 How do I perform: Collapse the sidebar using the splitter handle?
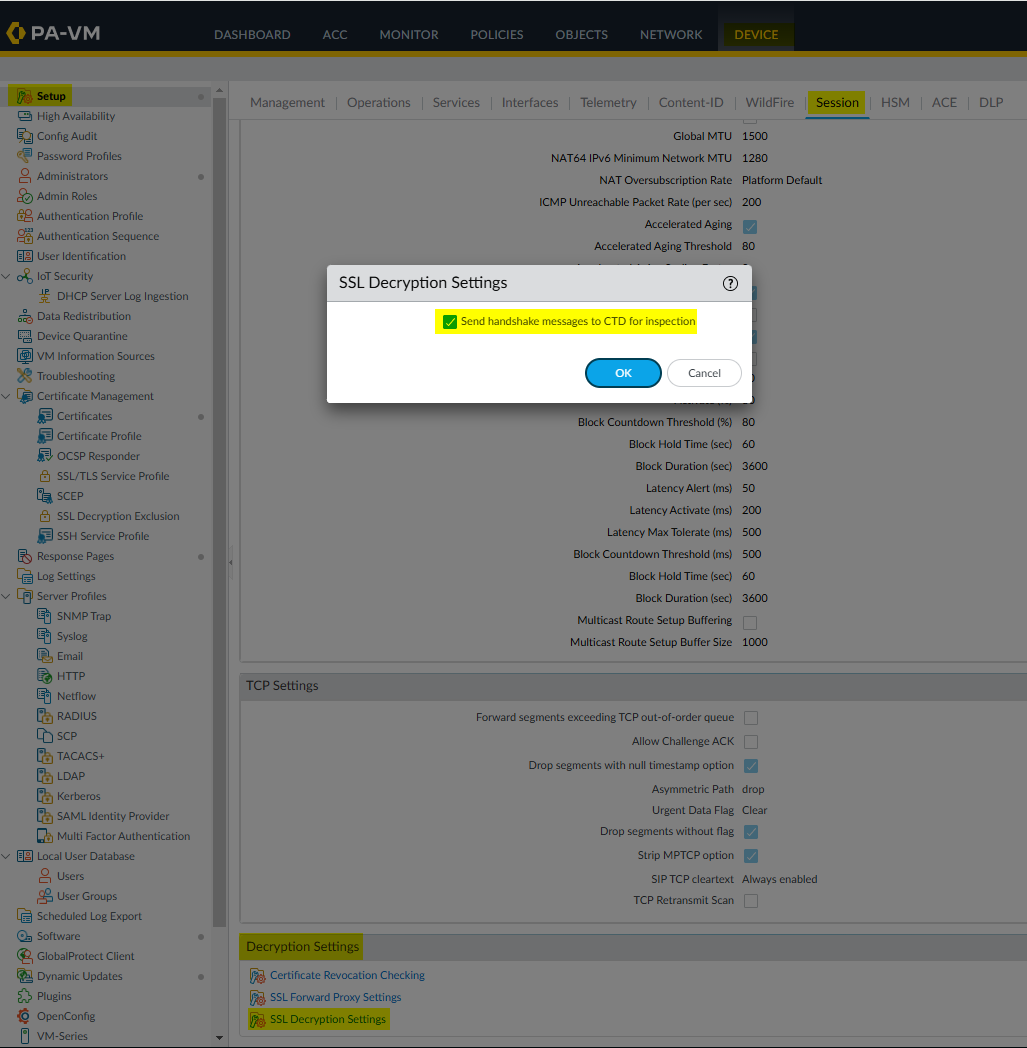(x=231, y=563)
